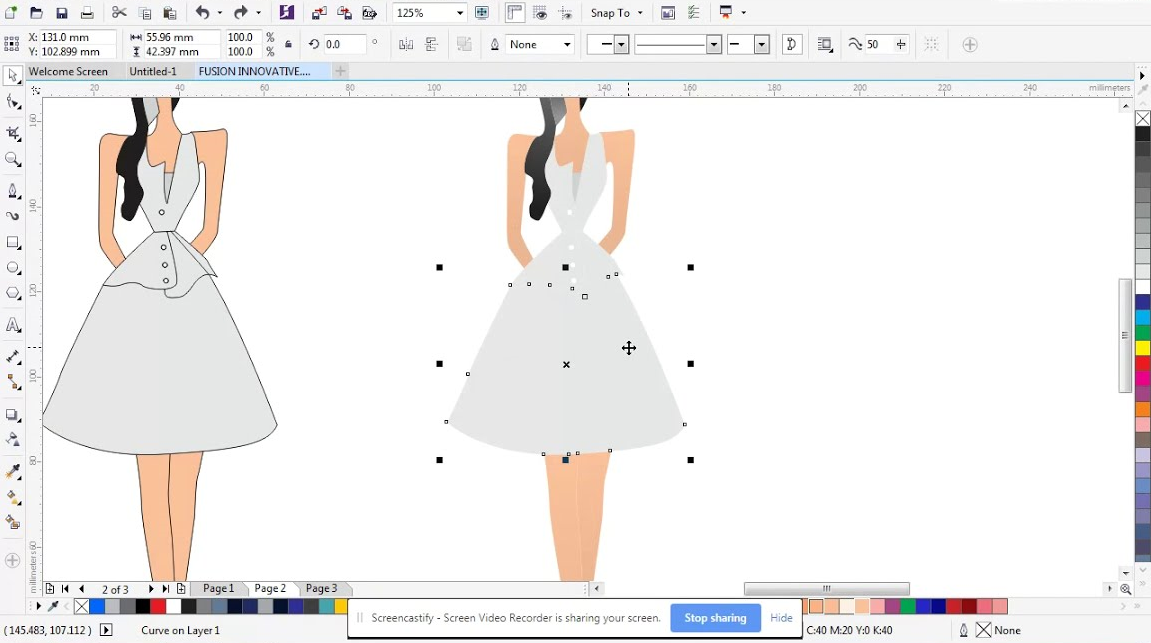Click the Hide link in Screencastify bar
Screen dimensions: 1151x643
click(781, 618)
